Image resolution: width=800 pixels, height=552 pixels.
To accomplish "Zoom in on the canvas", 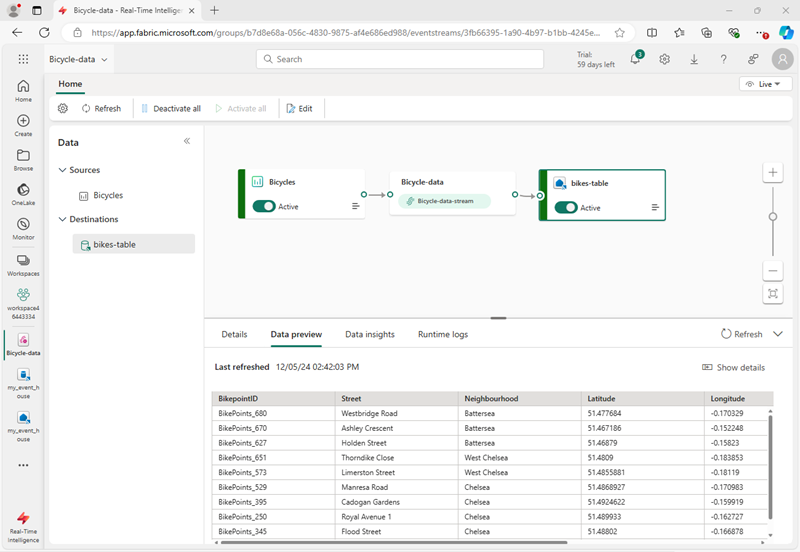I will point(773,172).
